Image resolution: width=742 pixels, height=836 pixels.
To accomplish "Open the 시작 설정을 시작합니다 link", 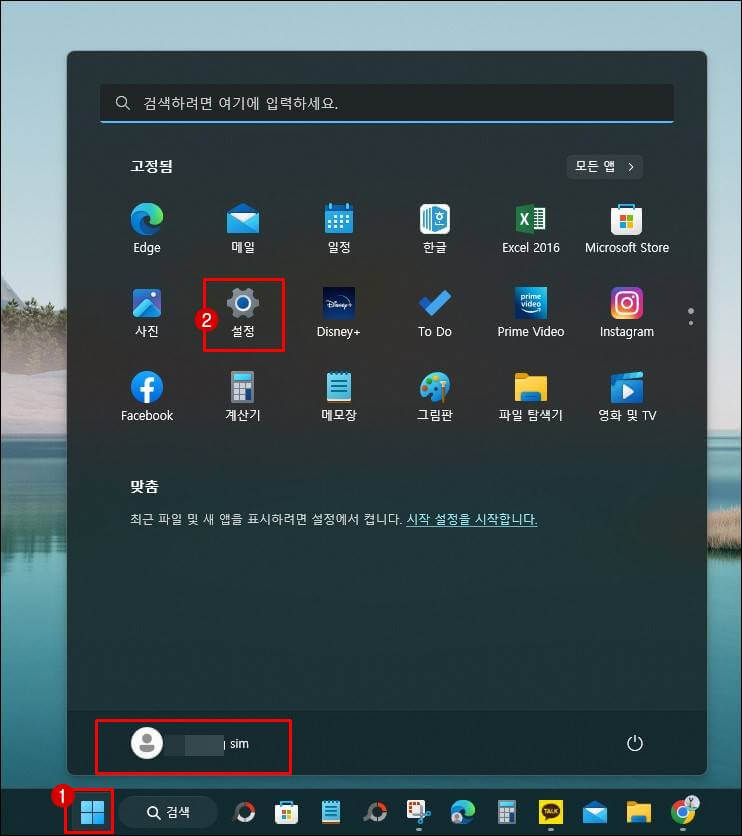I will click(472, 519).
